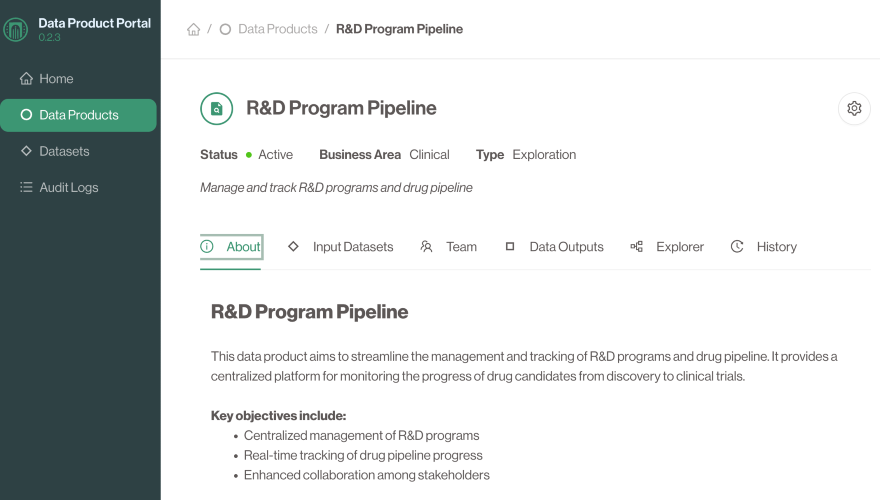Screen dimensions: 880x500
Task: Click the graph icon beside Explorer
Action: click(636, 246)
